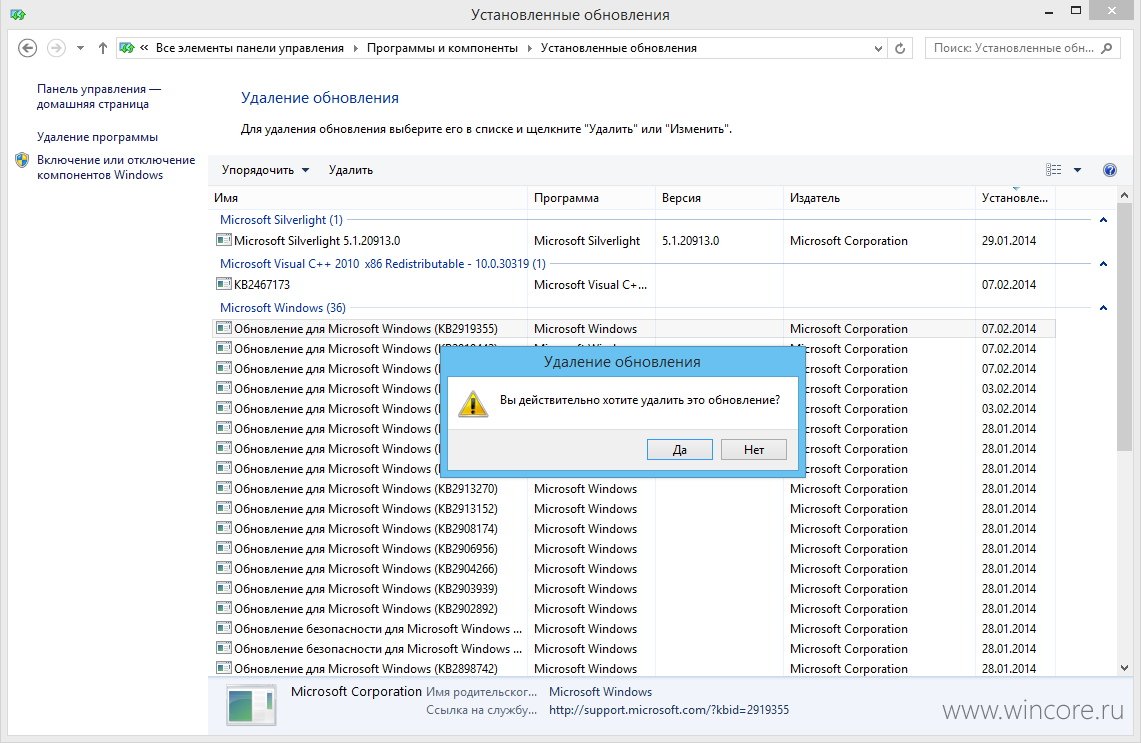Click the icon of update KB2913152
The width and height of the screenshot is (1141, 743).
pyautogui.click(x=224, y=508)
